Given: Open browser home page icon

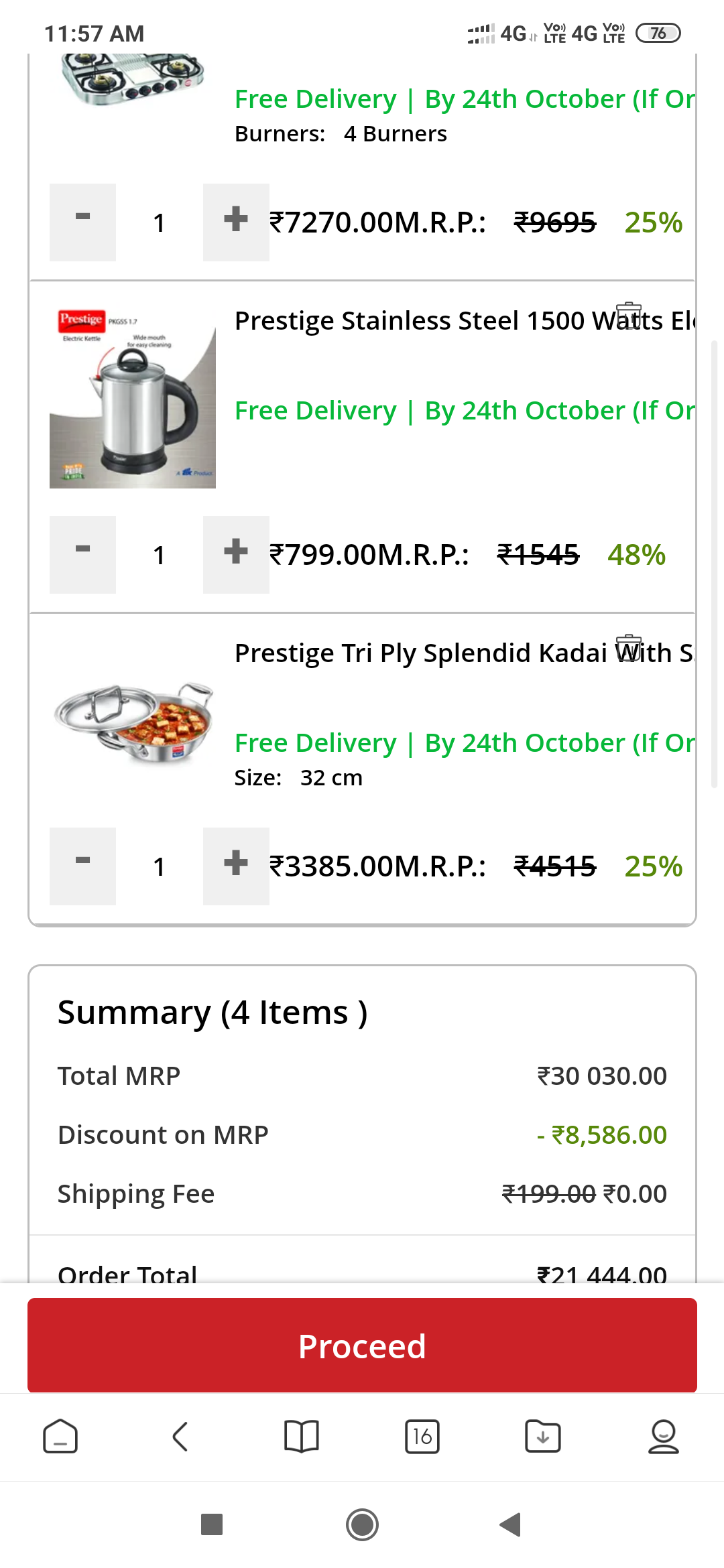Looking at the screenshot, I should 60,1437.
